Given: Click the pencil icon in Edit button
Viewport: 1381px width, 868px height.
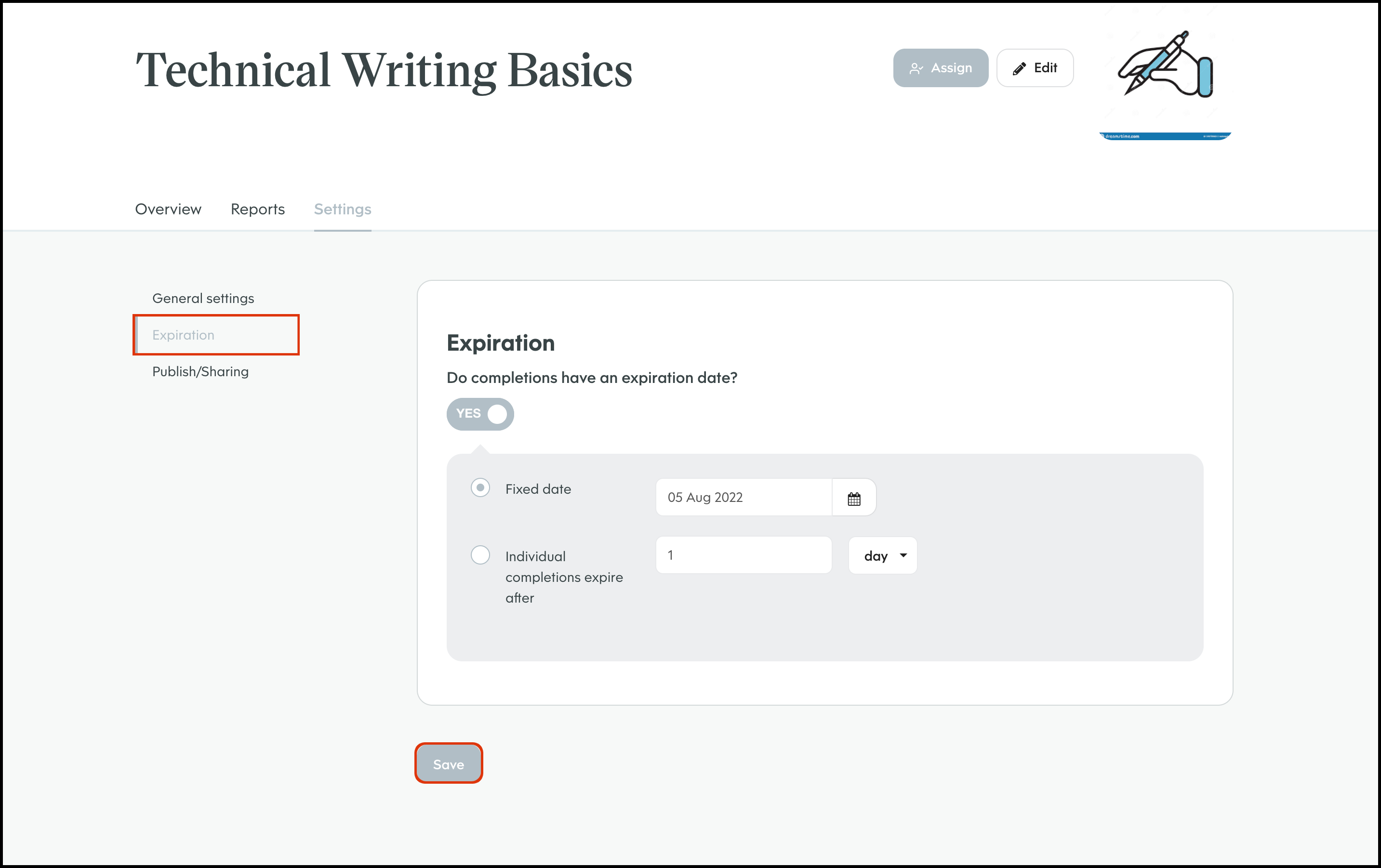Looking at the screenshot, I should pos(1019,69).
